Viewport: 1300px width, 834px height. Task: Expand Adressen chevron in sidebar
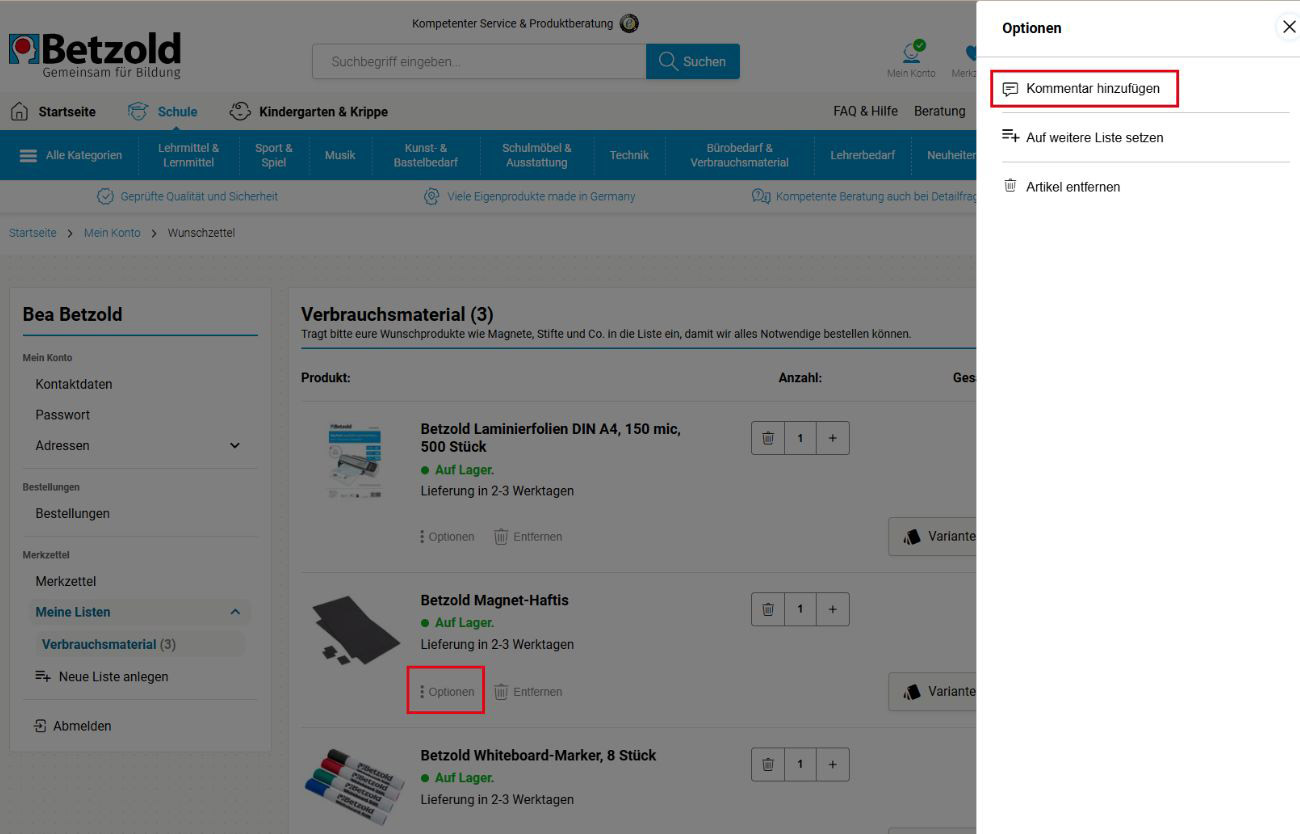click(x=235, y=445)
